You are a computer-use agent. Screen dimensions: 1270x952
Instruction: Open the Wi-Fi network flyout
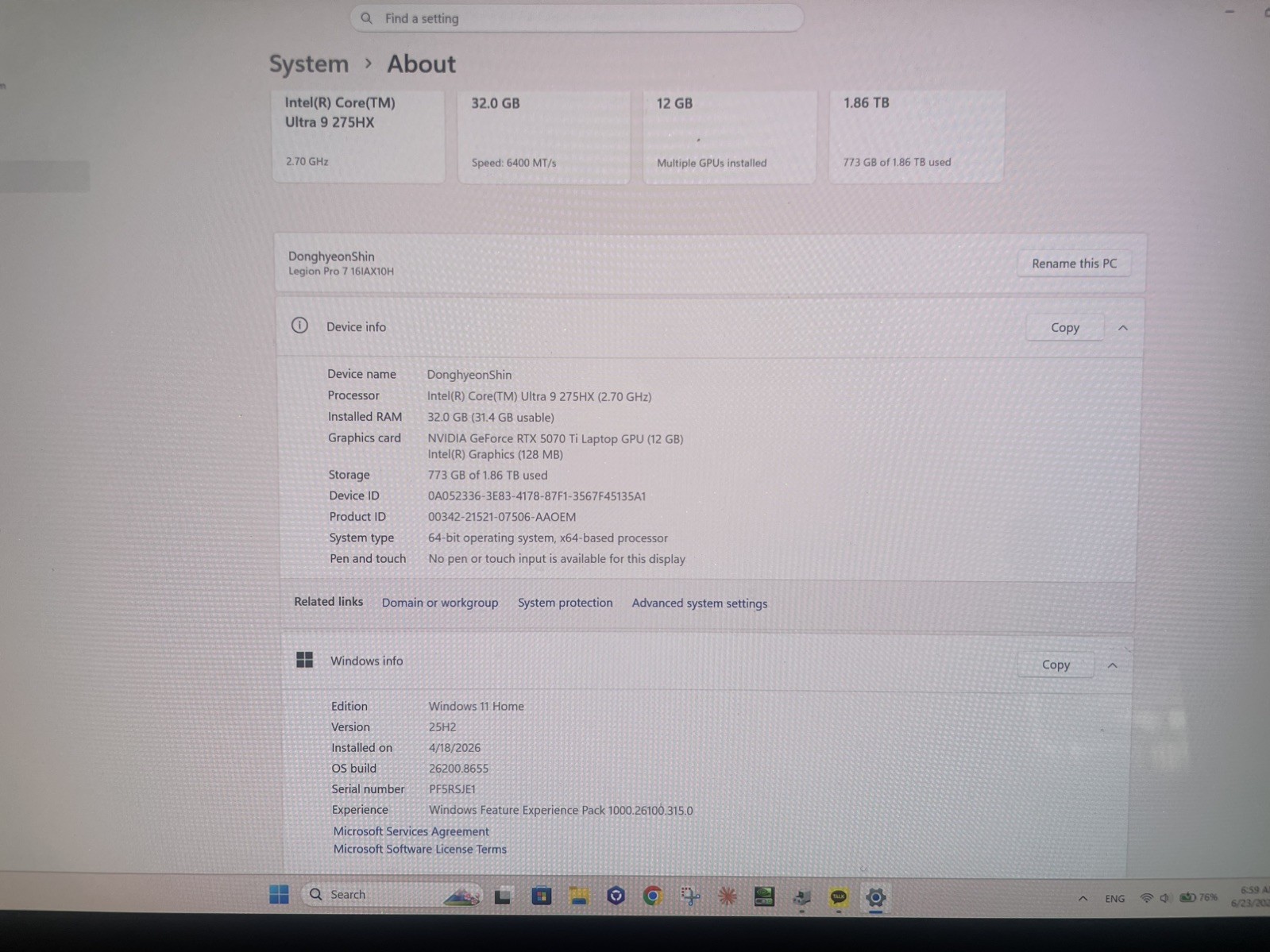point(1146,898)
